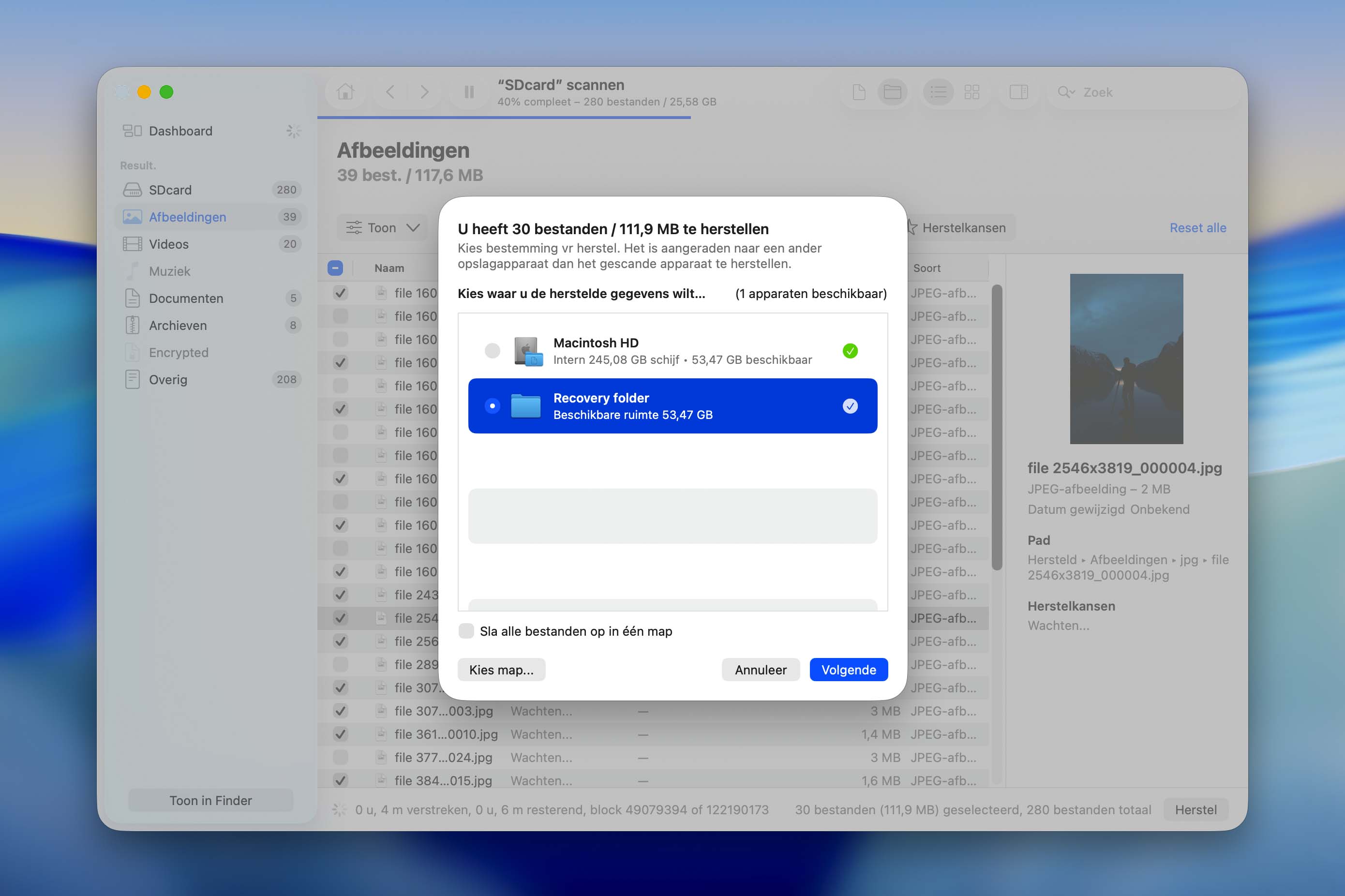Screen dimensions: 1345x896
Task: Check the file 377...024.jpg checkbox
Action: 341,757
